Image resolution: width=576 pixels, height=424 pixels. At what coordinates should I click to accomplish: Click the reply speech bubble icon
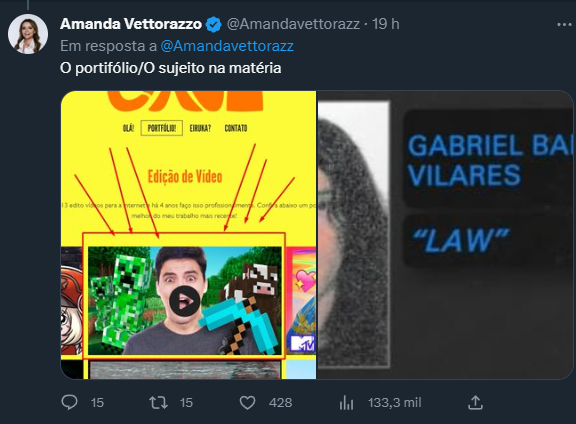tap(69, 402)
